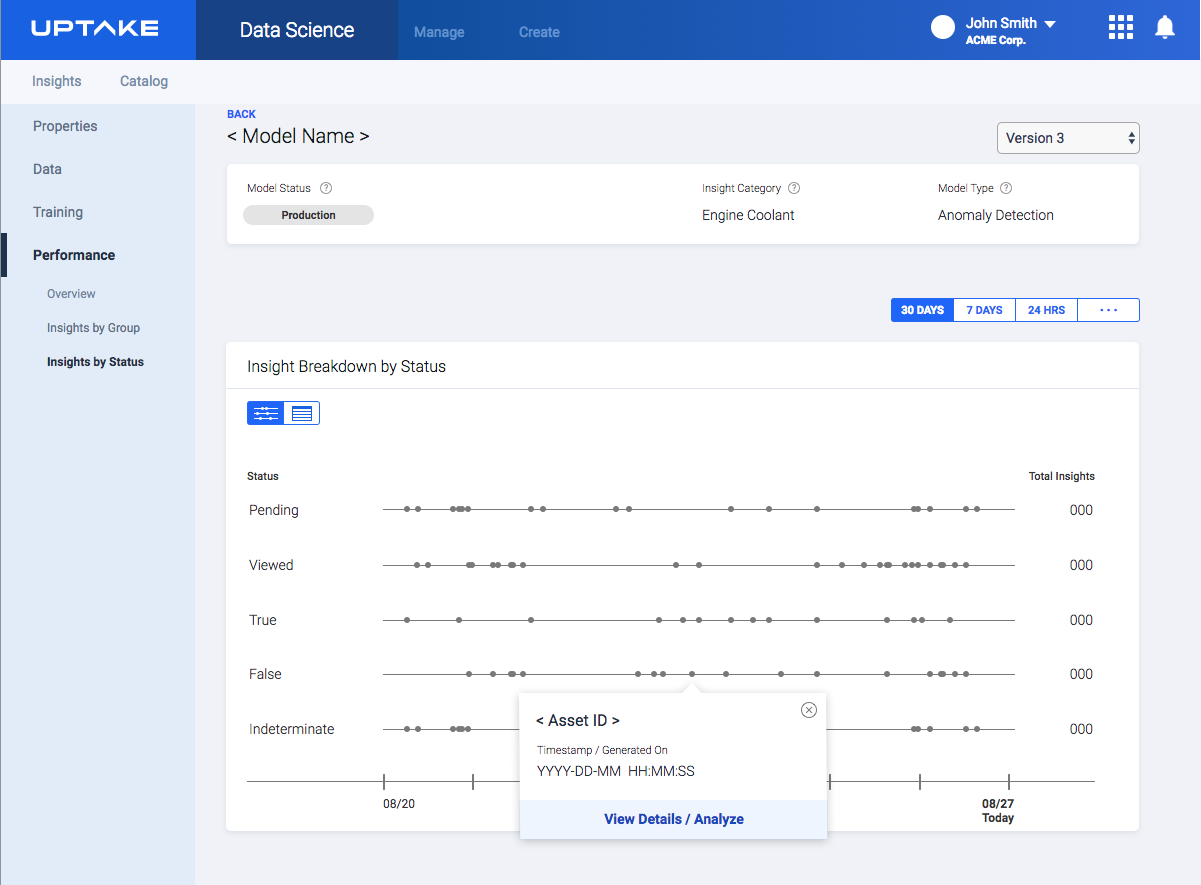Click the Viewed status row label
This screenshot has width=1201, height=885.
(271, 565)
